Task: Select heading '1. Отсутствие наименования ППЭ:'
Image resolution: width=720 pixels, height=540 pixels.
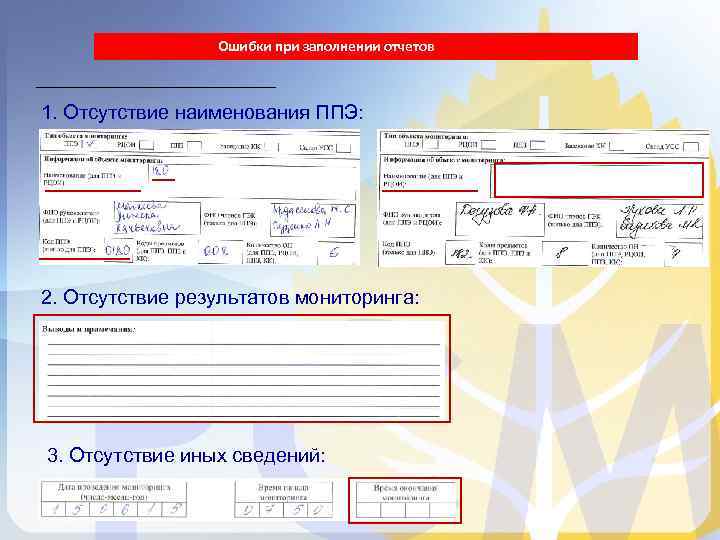Action: [202, 112]
